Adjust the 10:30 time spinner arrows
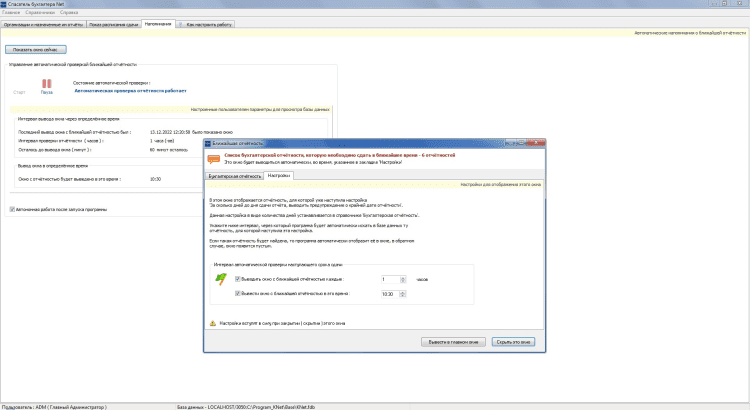750x410 pixels. 402,294
